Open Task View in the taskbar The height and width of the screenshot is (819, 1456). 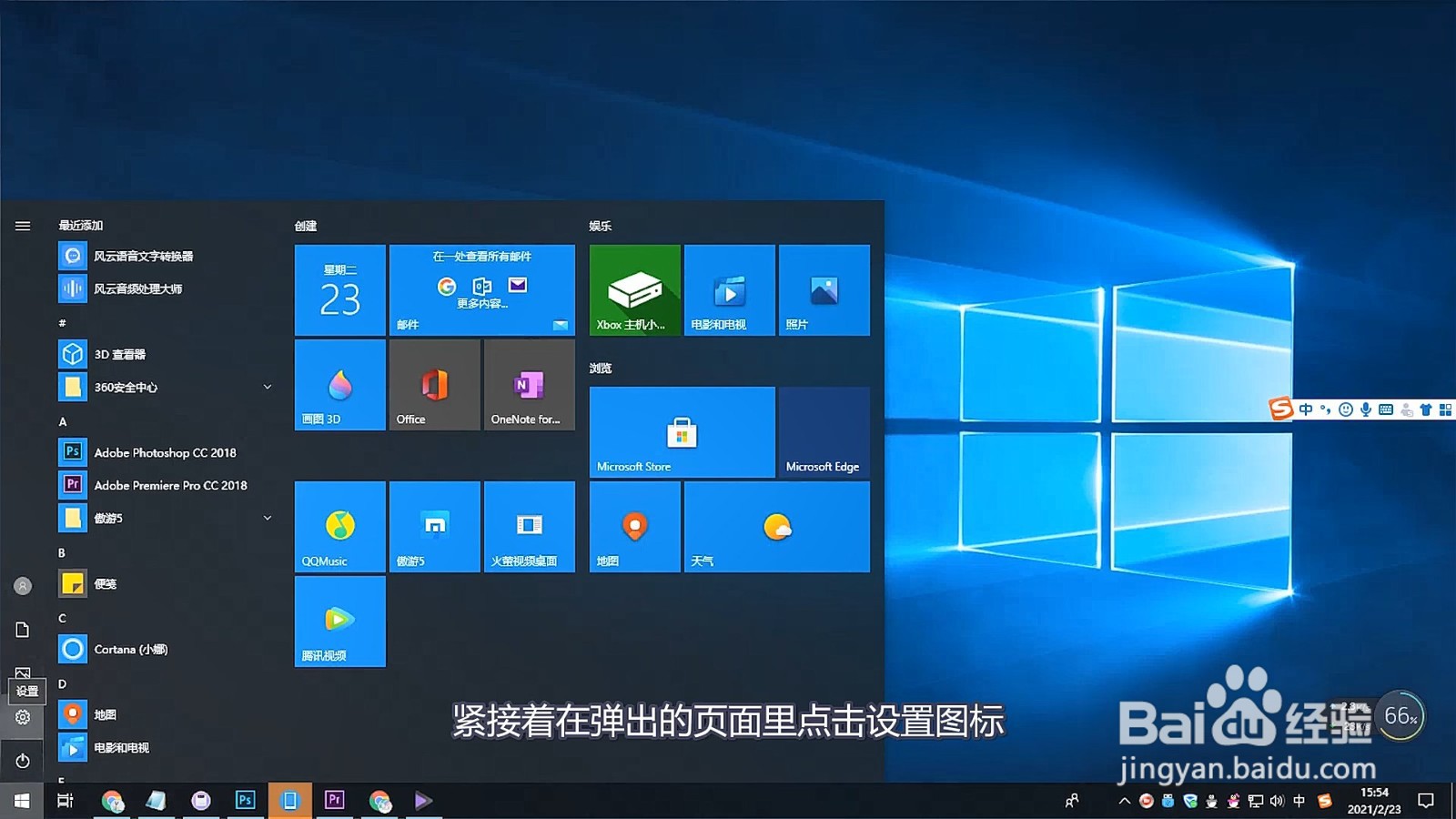(66, 801)
